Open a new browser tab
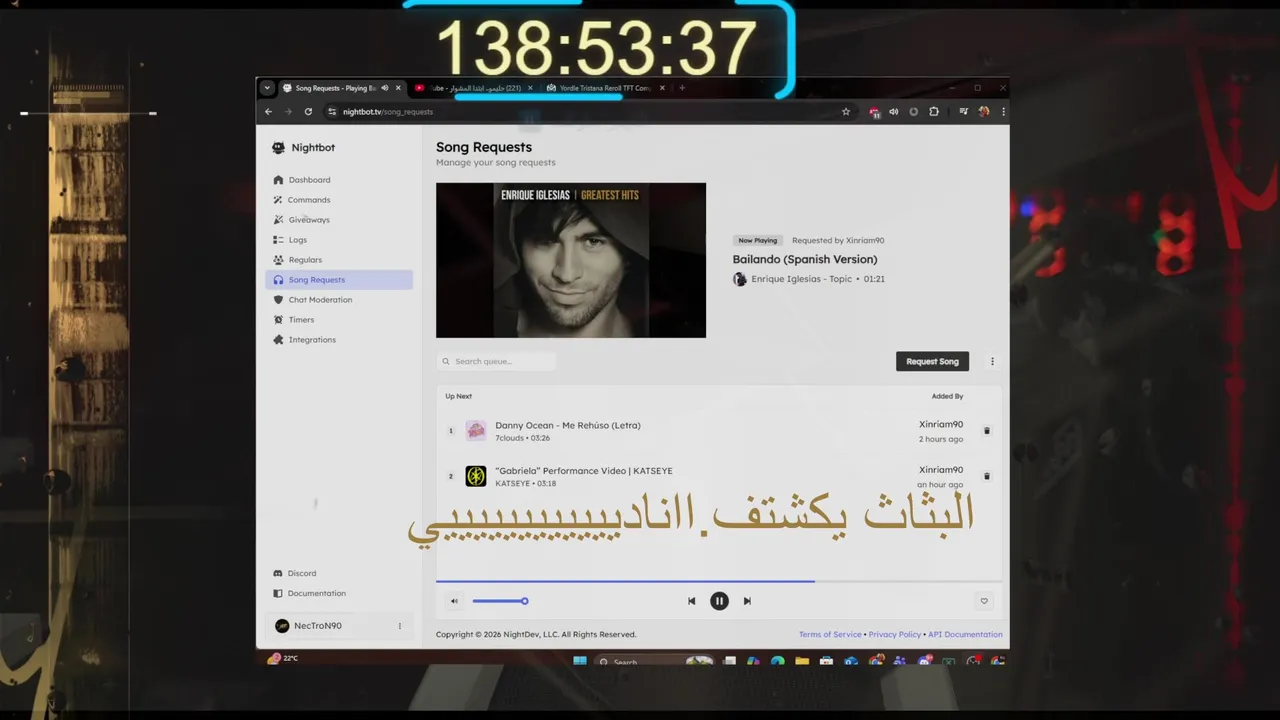The height and width of the screenshot is (720, 1280). tap(682, 88)
